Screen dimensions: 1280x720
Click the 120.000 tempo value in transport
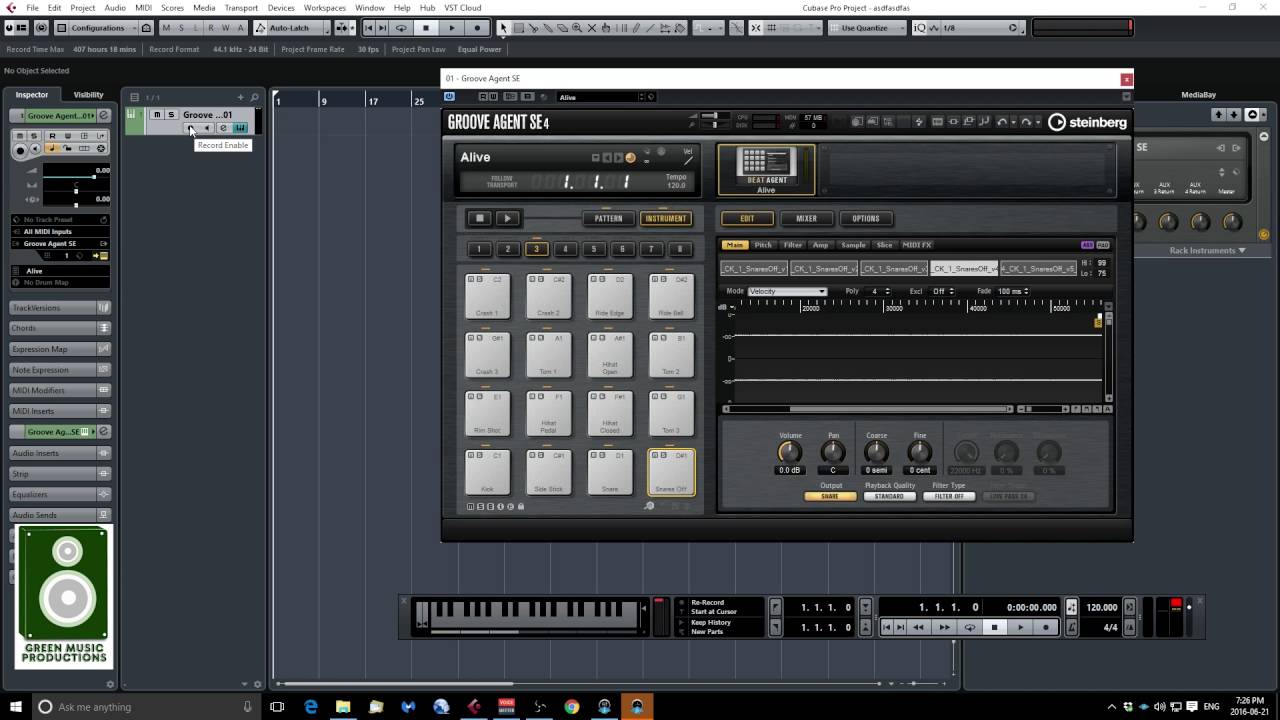pyautogui.click(x=1102, y=607)
